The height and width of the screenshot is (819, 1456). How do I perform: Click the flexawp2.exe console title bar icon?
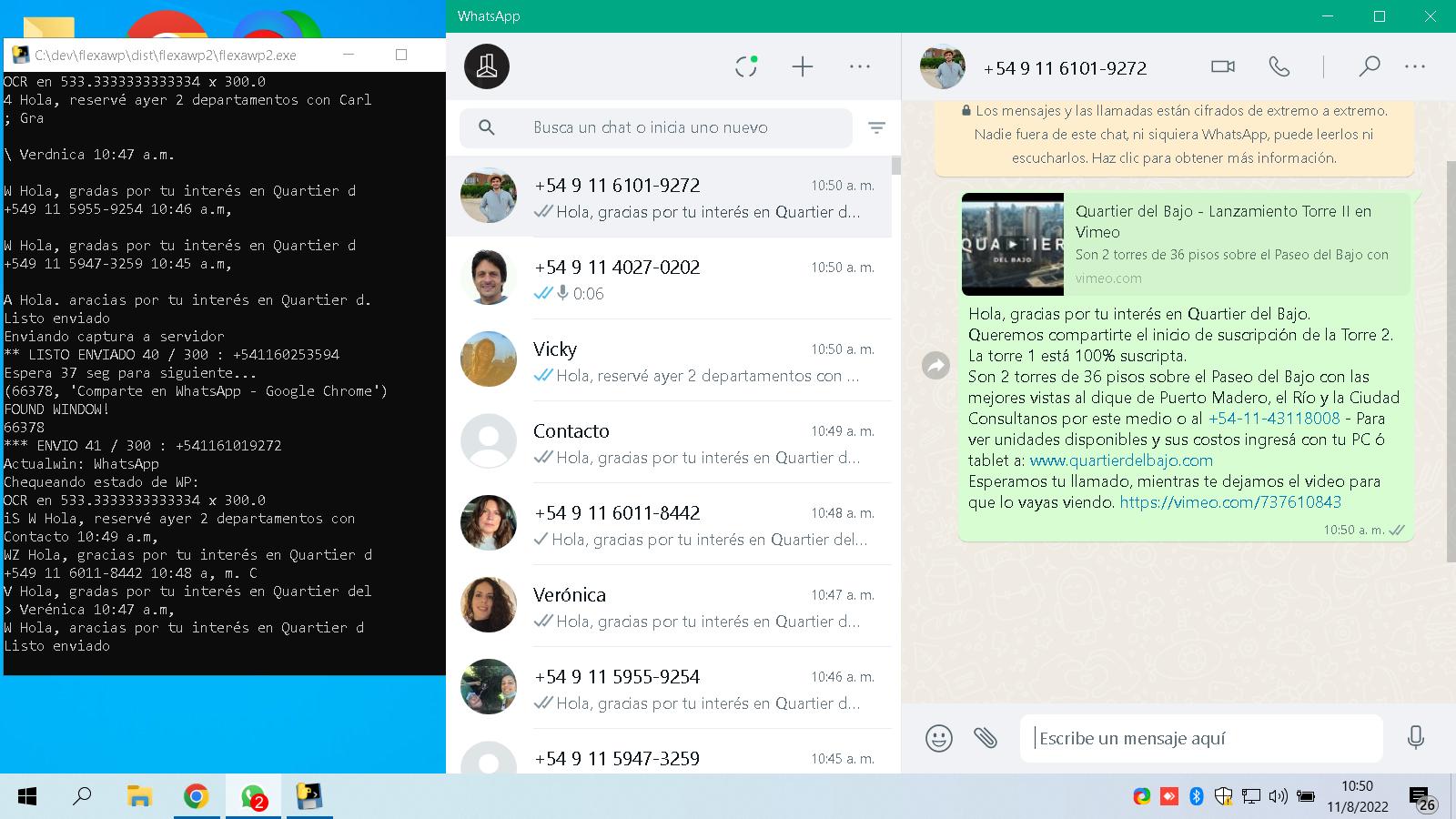pyautogui.click(x=20, y=55)
